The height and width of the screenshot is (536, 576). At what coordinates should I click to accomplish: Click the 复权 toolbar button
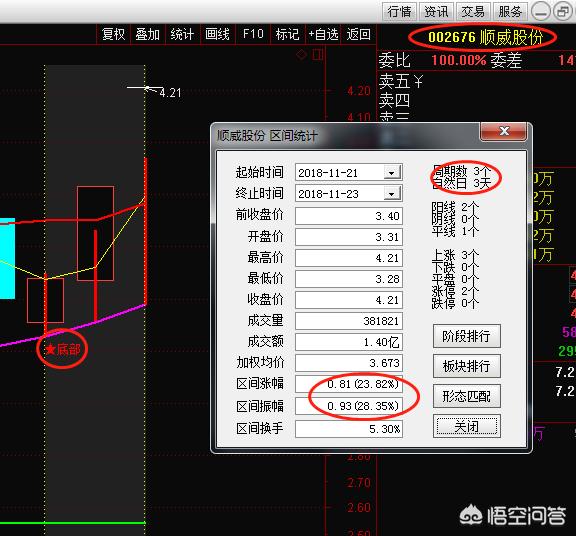click(114, 35)
